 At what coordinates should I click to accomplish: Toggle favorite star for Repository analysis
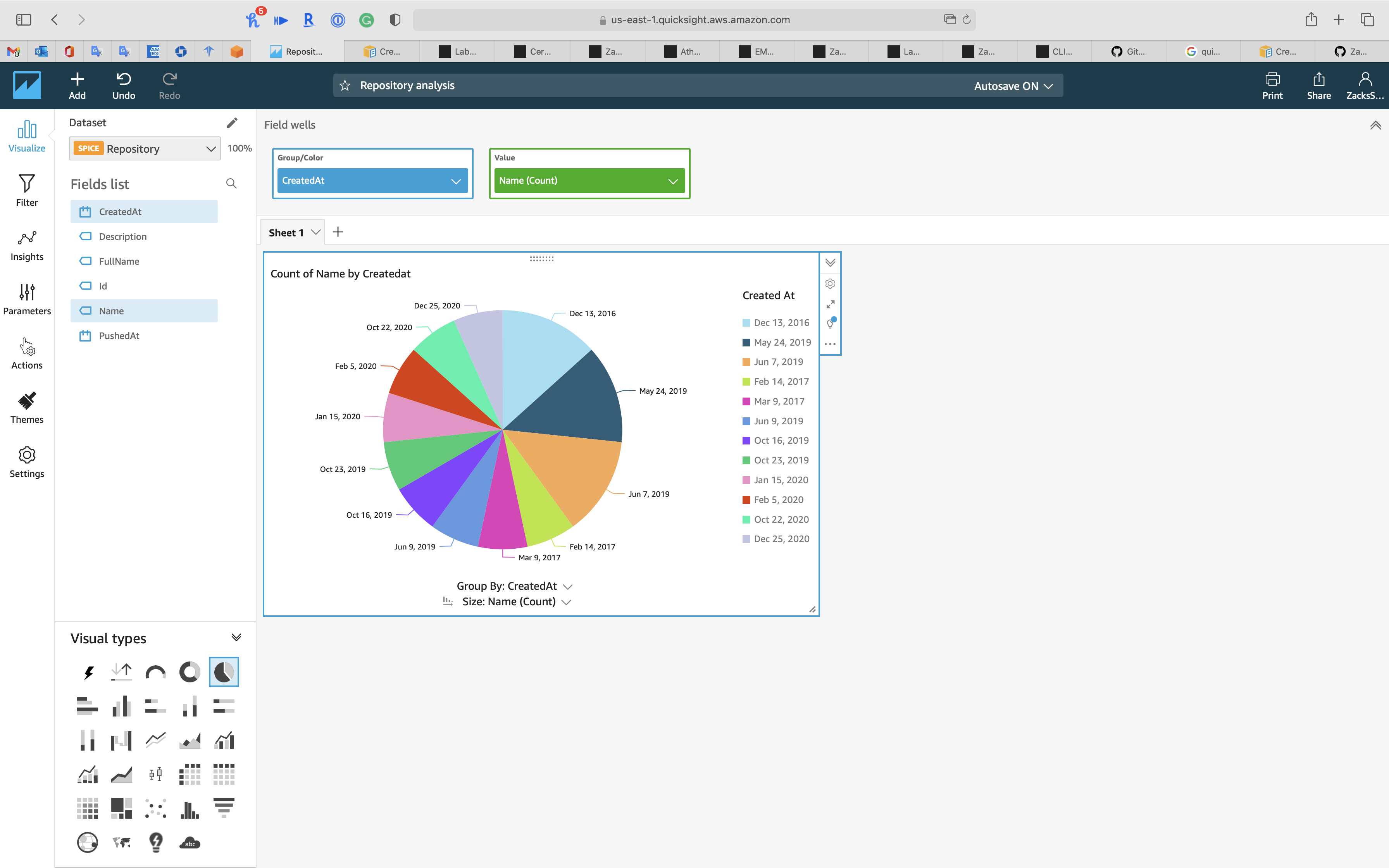point(345,86)
